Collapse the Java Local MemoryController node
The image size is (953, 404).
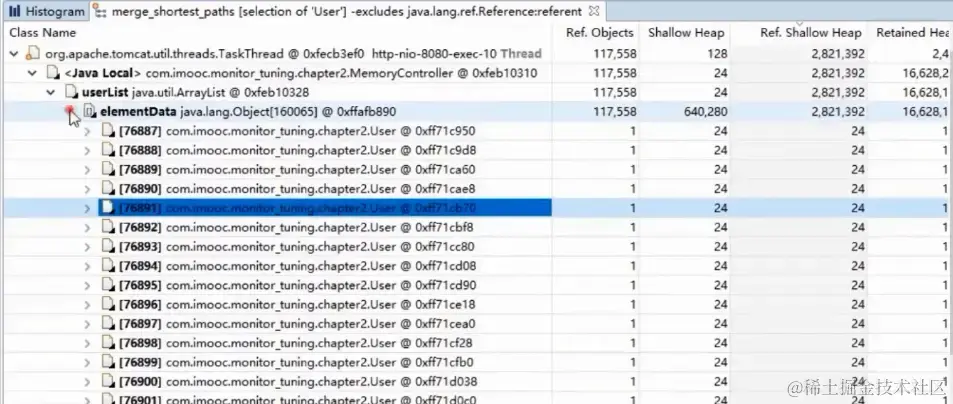[32, 74]
